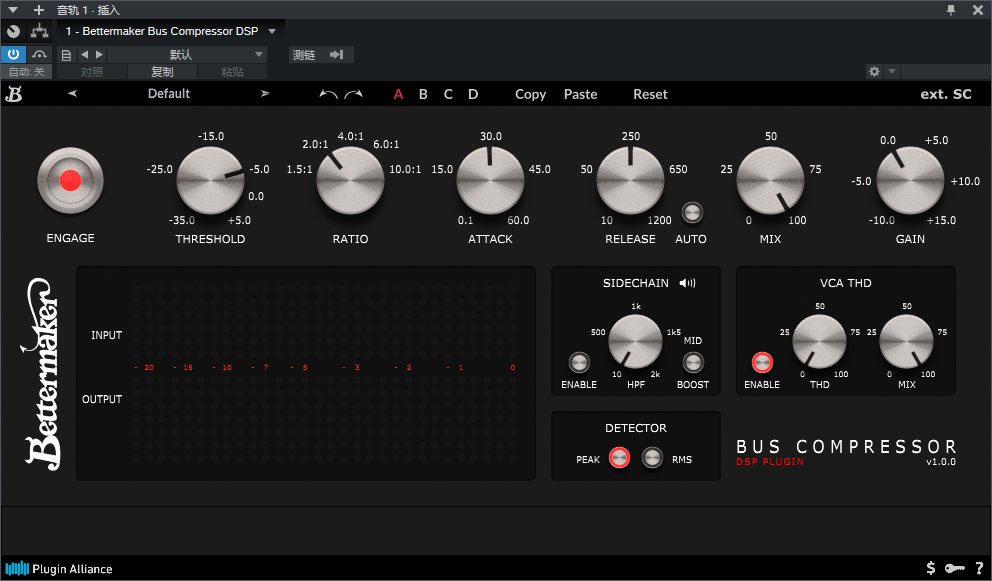Viewport: 992px width, 581px height.
Task: Open the Default preset name menu
Action: click(169, 94)
